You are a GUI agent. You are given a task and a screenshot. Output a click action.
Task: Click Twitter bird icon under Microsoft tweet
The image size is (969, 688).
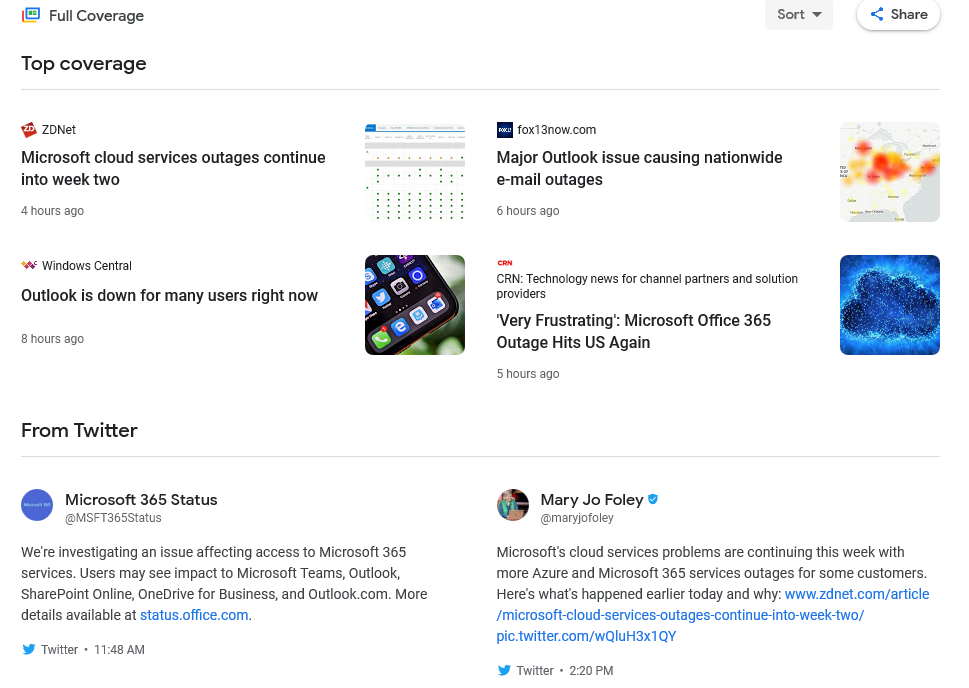click(29, 650)
